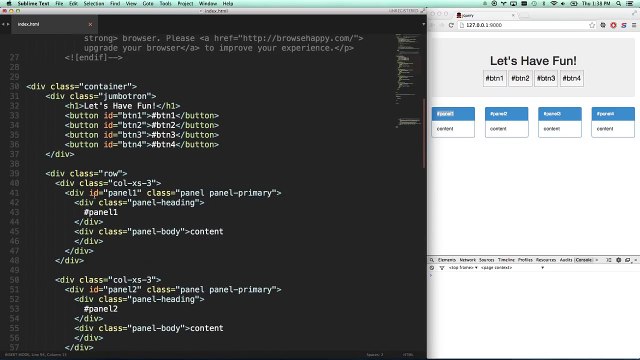The image size is (640, 360).
Task: Open the top frame dropdown in console
Action: pos(463,268)
